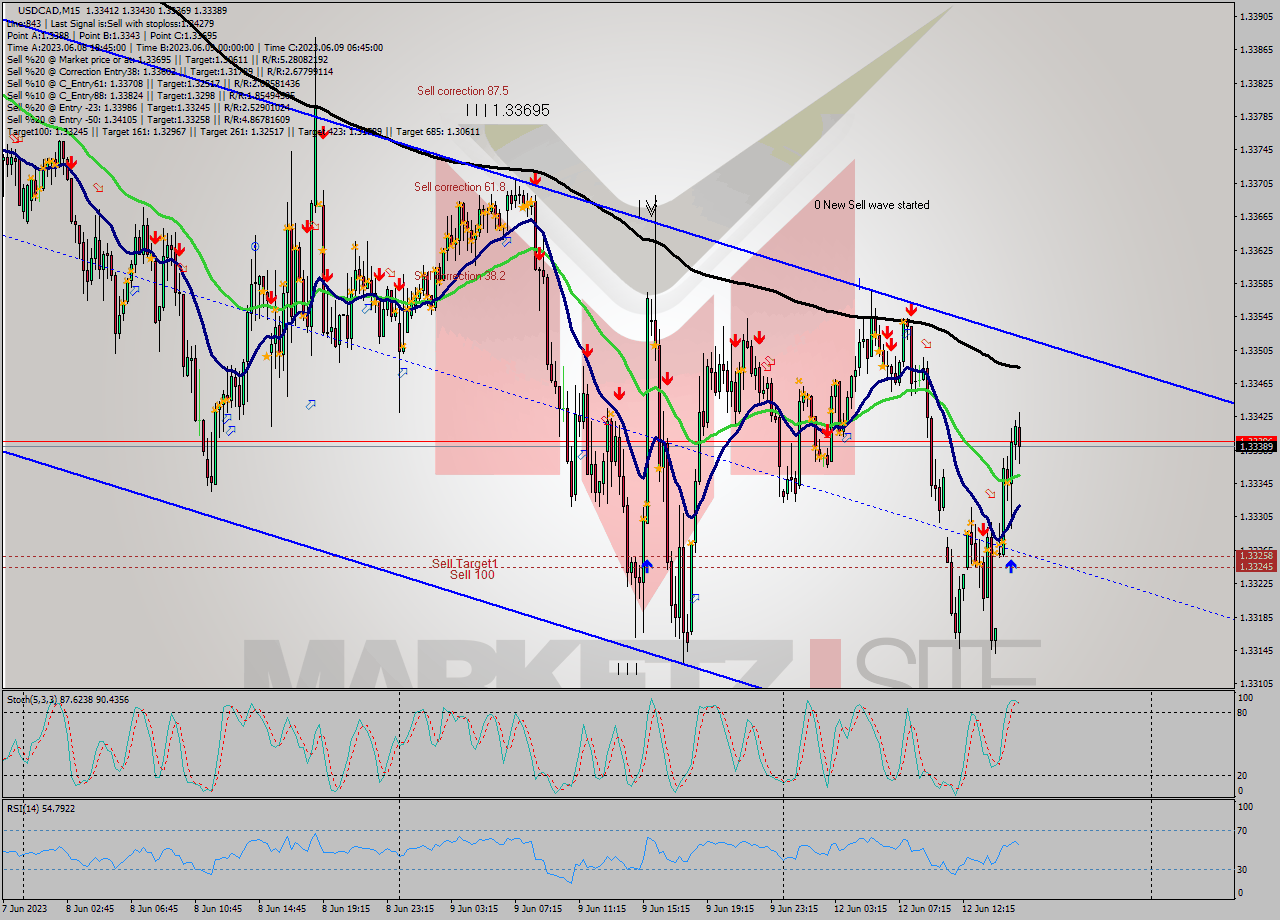The height and width of the screenshot is (920, 1280).
Task: Click the '7 Jun 2023' time axis label
Action: click(x=24, y=909)
